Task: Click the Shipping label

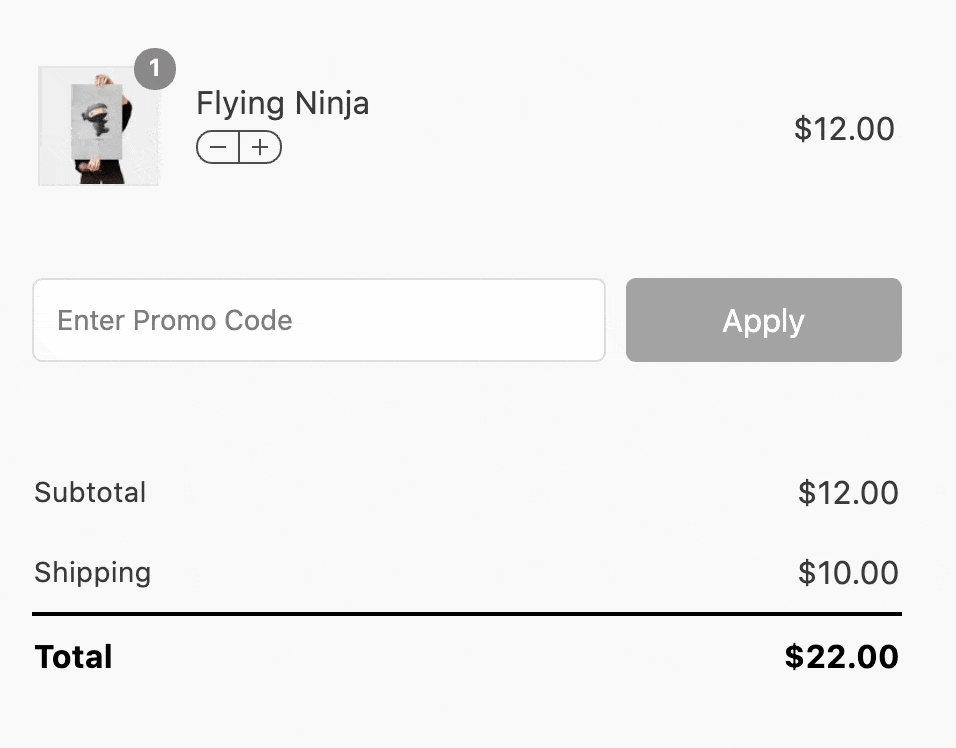Action: tap(93, 573)
